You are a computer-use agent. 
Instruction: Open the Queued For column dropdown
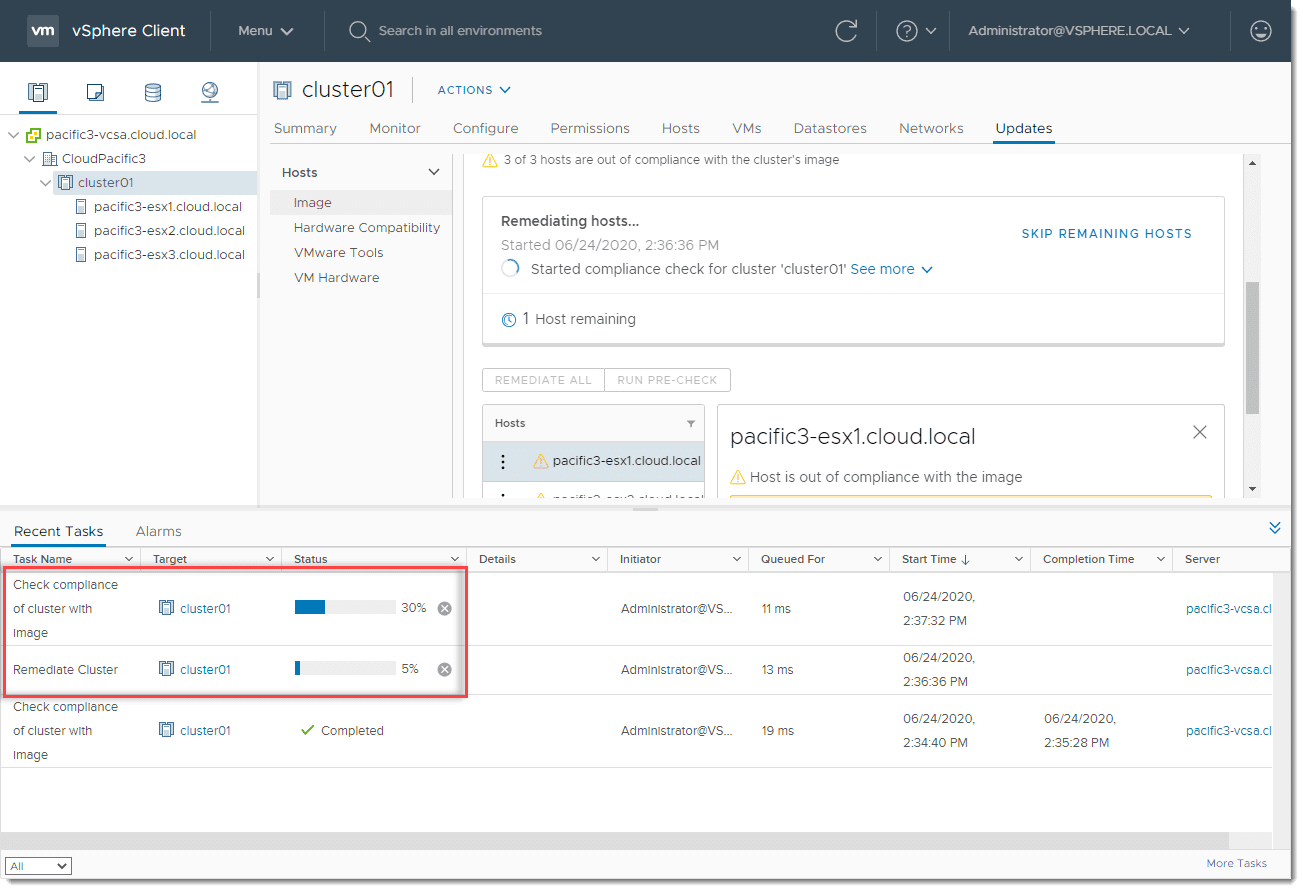878,559
